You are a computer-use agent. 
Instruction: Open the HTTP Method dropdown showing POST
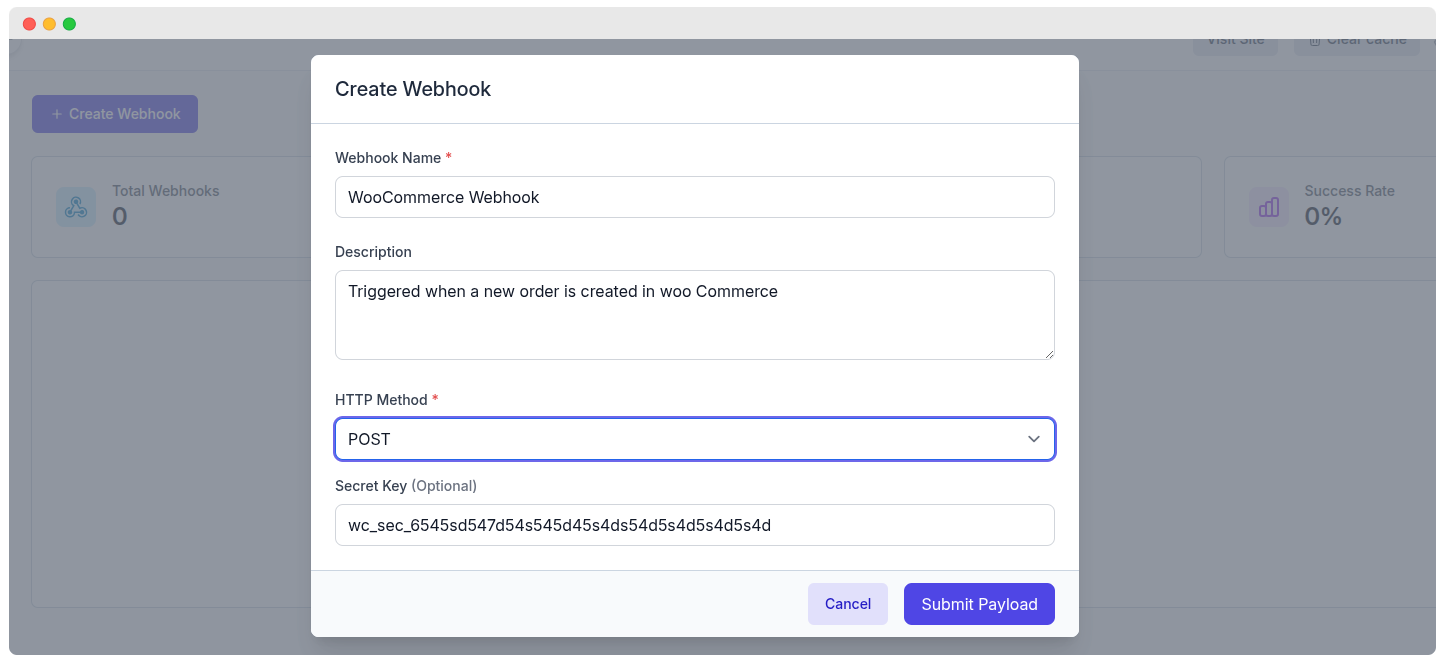680,439
